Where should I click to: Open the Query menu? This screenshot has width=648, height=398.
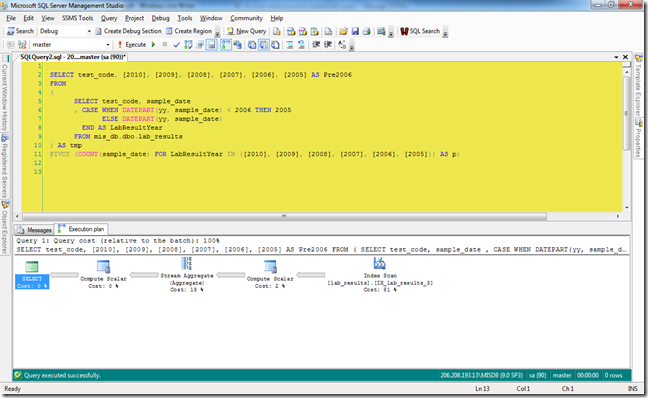coord(109,18)
